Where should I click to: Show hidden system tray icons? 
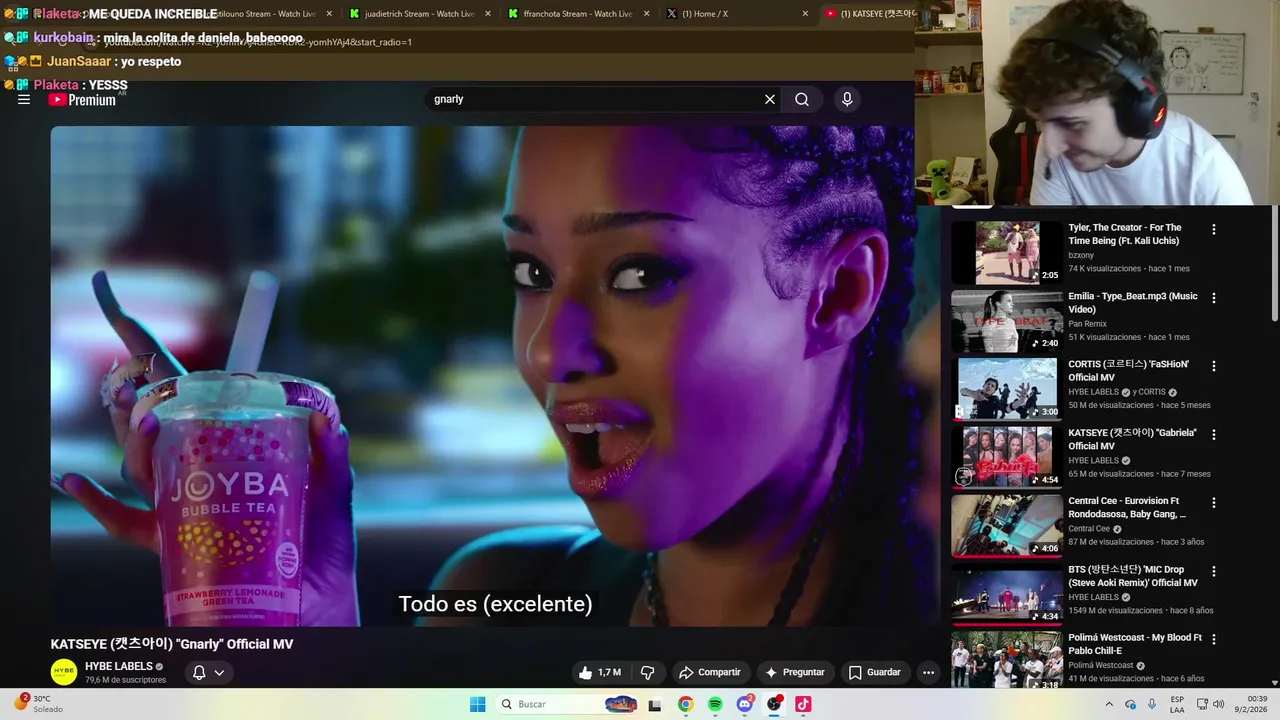pyautogui.click(x=1109, y=704)
